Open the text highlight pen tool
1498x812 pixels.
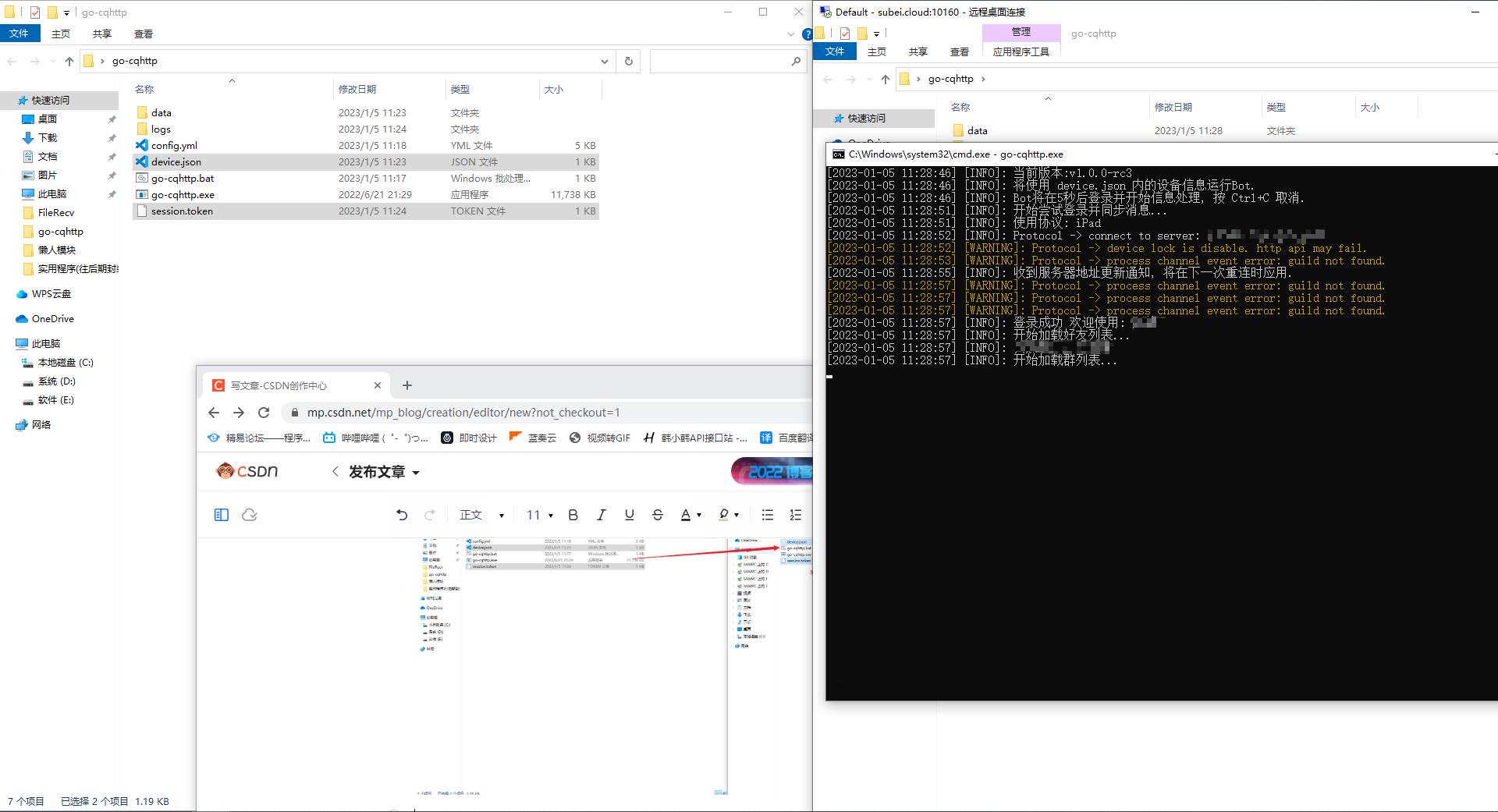pyautogui.click(x=726, y=515)
